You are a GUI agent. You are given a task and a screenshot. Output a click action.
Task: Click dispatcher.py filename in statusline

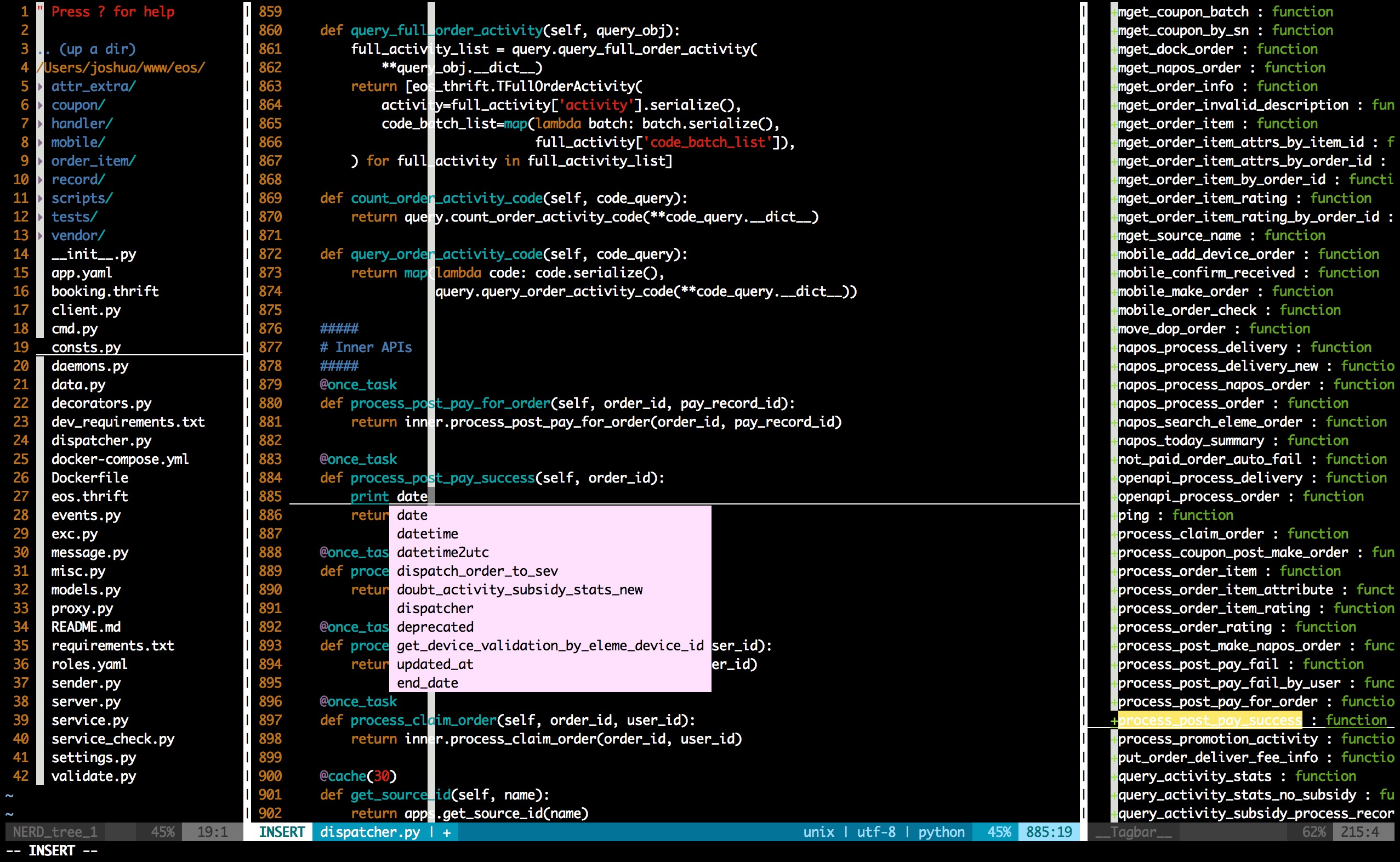(x=370, y=832)
